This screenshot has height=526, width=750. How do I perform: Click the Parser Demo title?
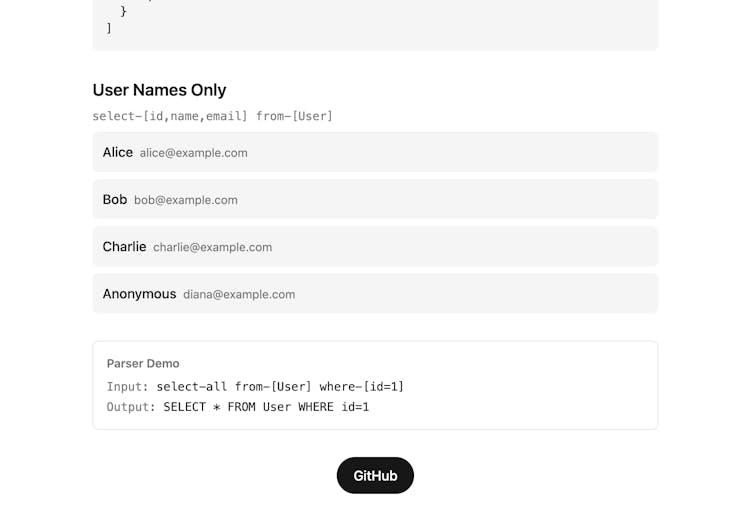click(143, 364)
